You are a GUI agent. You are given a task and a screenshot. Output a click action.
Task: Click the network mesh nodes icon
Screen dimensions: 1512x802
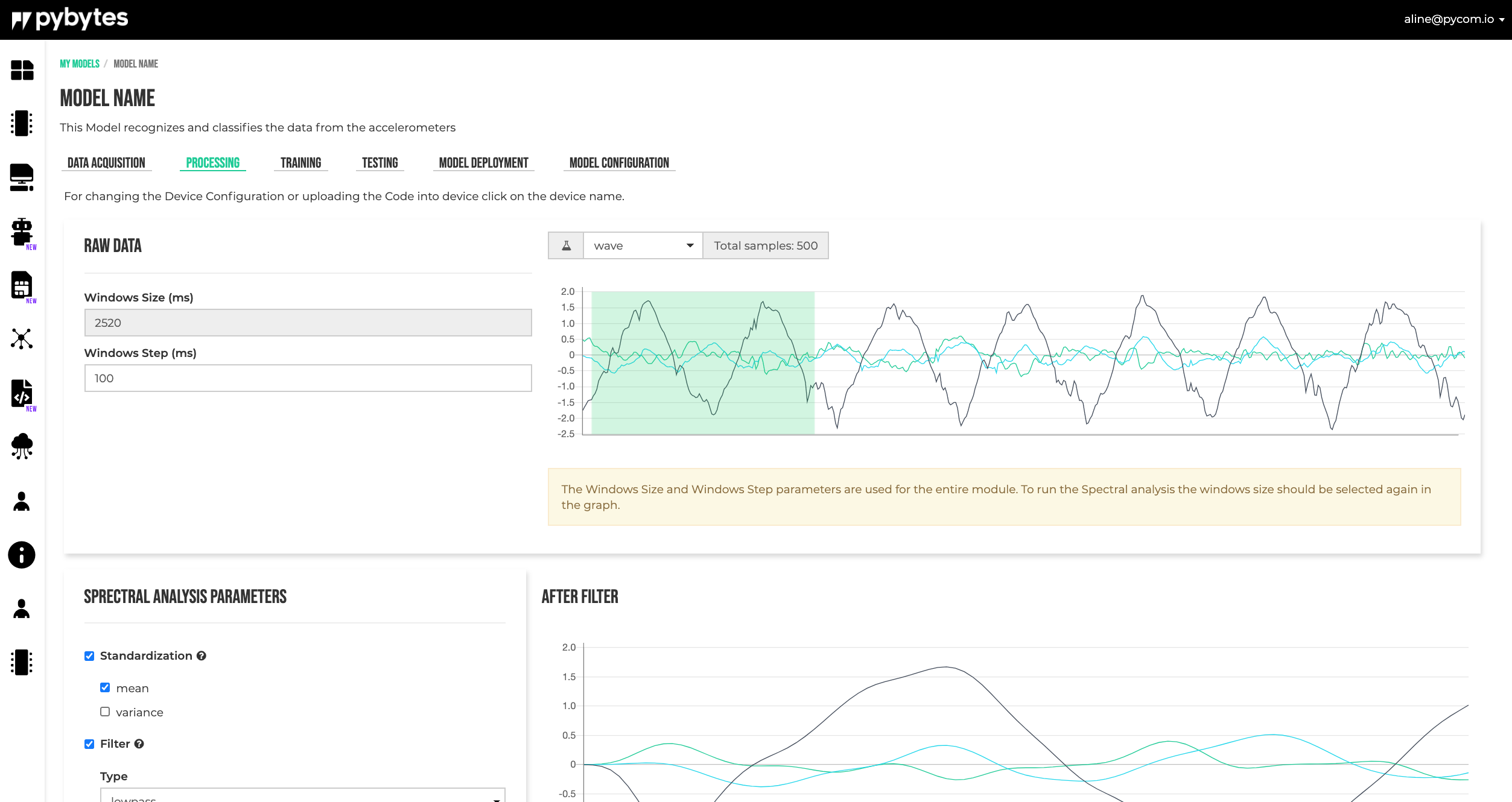coord(22,339)
